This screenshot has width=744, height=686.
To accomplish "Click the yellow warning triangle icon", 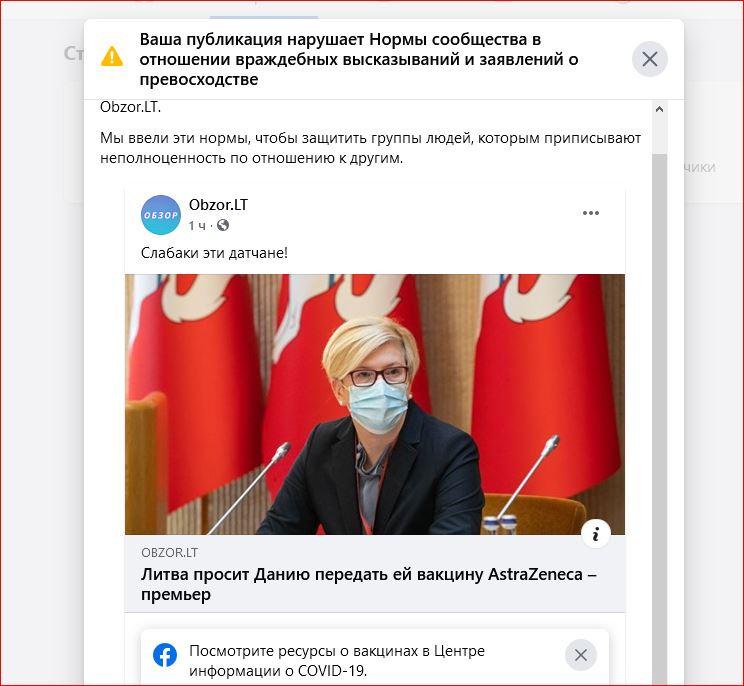I will tap(112, 56).
